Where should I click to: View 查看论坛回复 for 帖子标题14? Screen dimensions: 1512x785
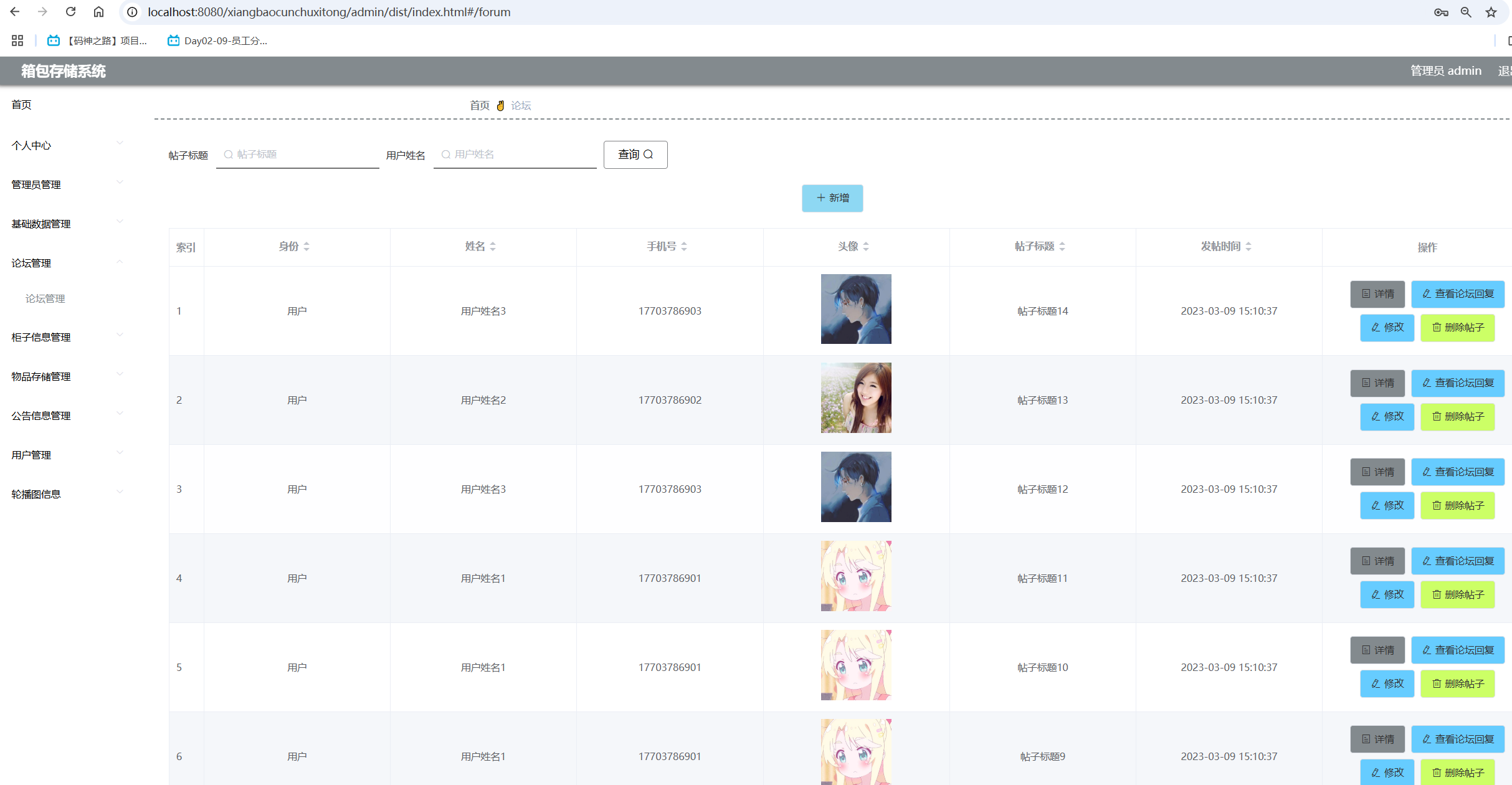click(1458, 294)
